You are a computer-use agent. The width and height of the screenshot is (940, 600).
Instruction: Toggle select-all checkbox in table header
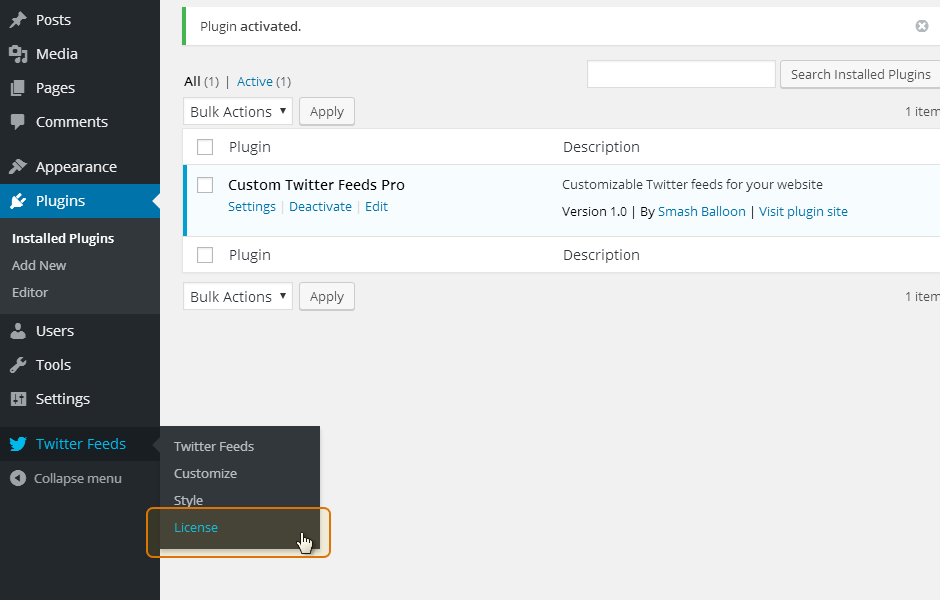coord(205,147)
